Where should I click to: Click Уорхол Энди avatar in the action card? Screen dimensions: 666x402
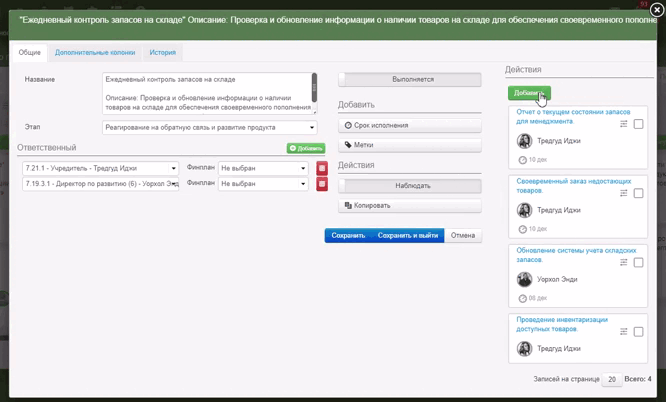coord(525,279)
